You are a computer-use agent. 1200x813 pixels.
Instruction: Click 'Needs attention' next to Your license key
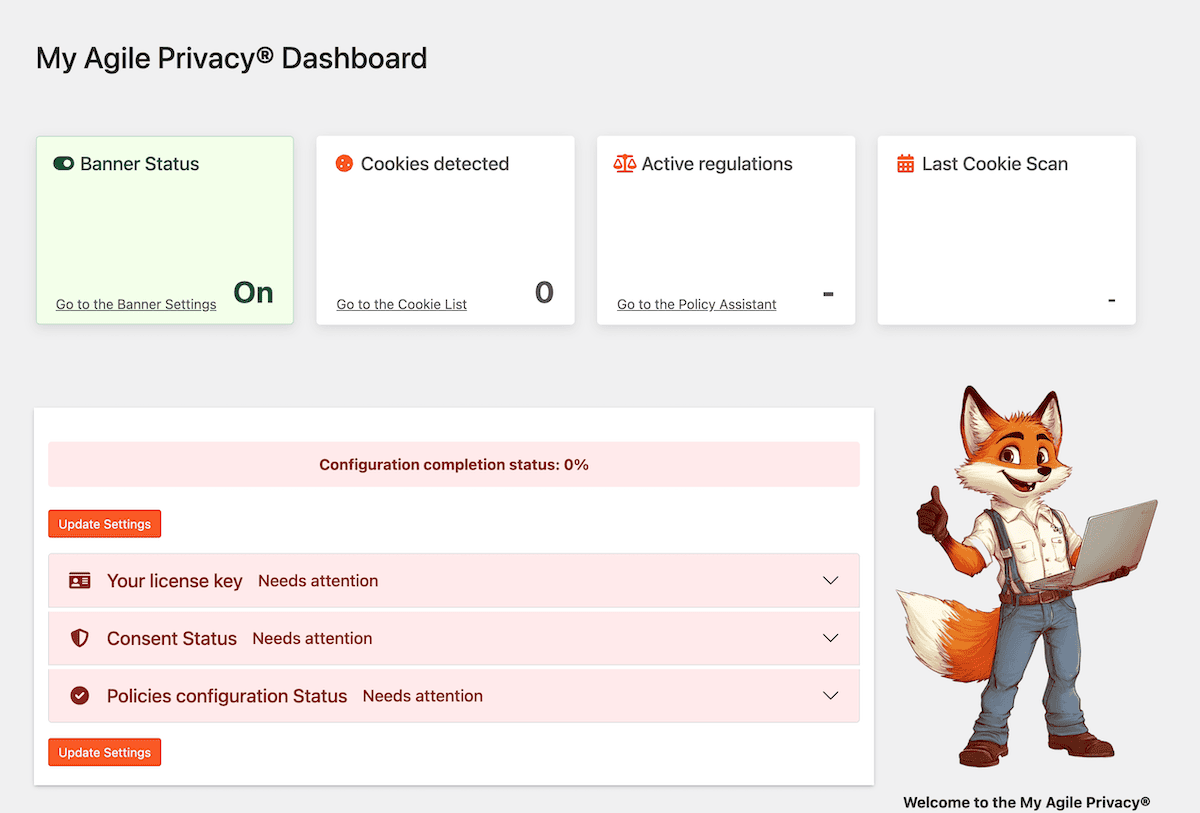coord(318,581)
